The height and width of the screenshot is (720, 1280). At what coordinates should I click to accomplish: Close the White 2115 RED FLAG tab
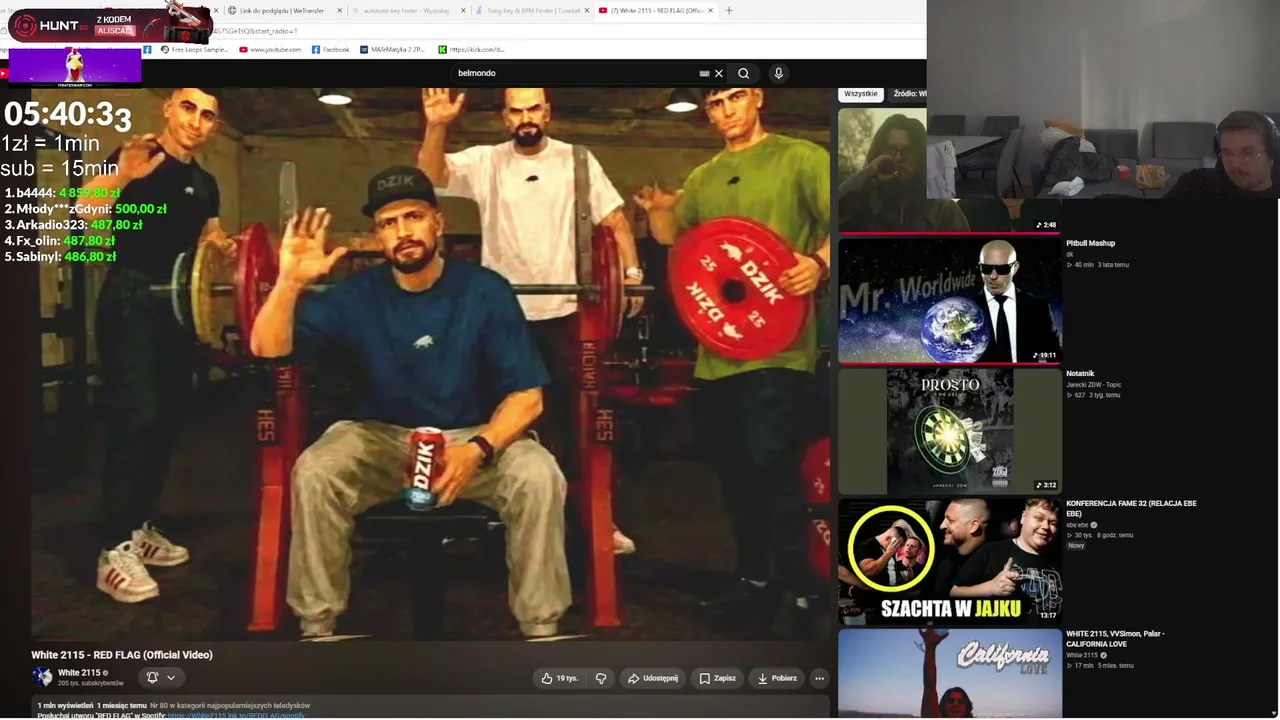click(710, 10)
